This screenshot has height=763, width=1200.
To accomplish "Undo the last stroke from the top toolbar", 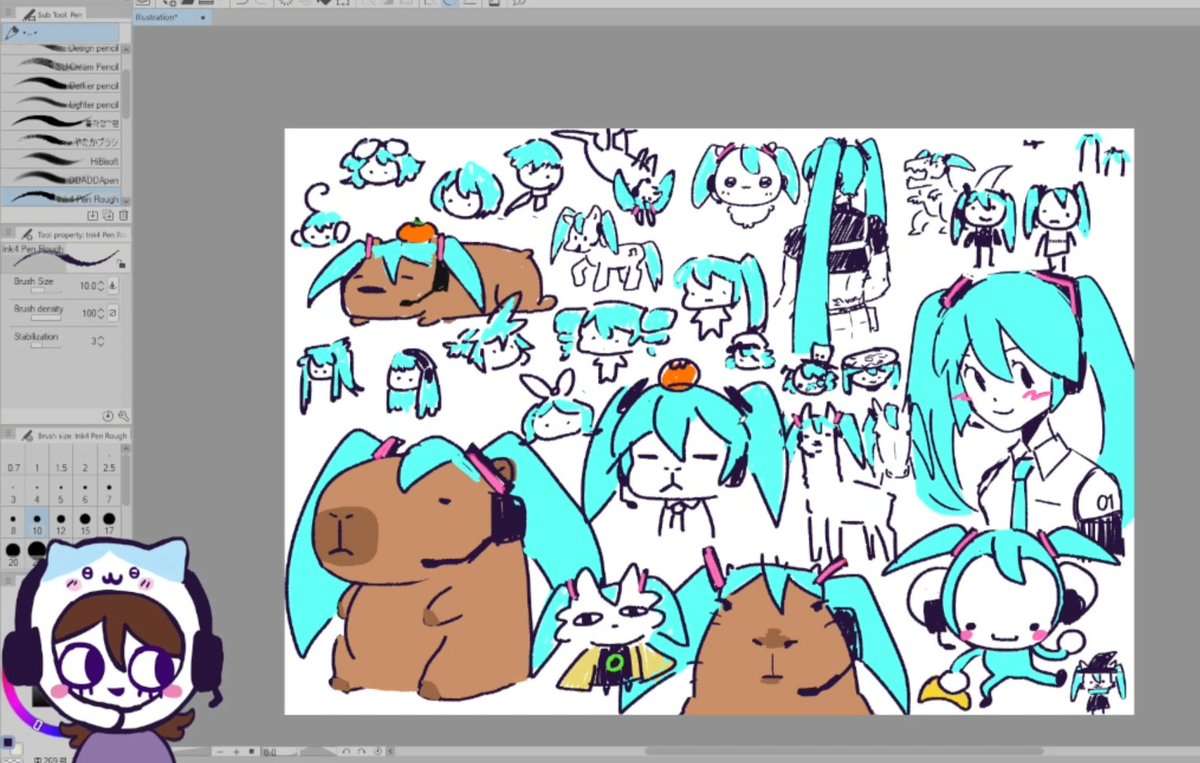I will [x=243, y=4].
